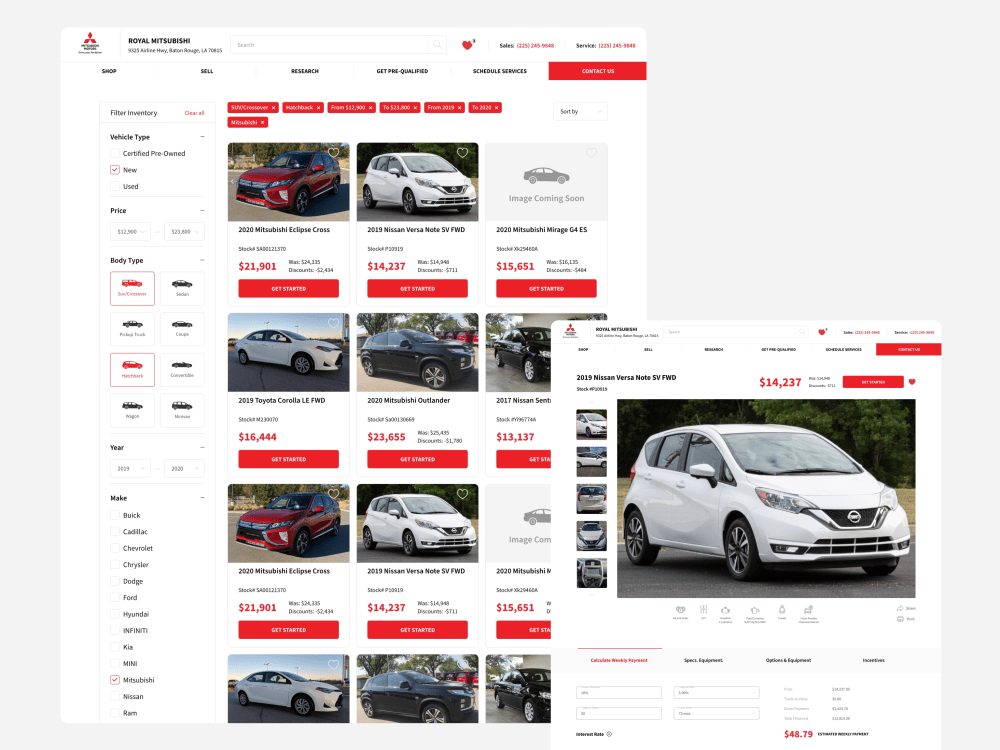Open the 2020 ending year dropdown
Image resolution: width=1000 pixels, height=750 pixels.
click(184, 469)
